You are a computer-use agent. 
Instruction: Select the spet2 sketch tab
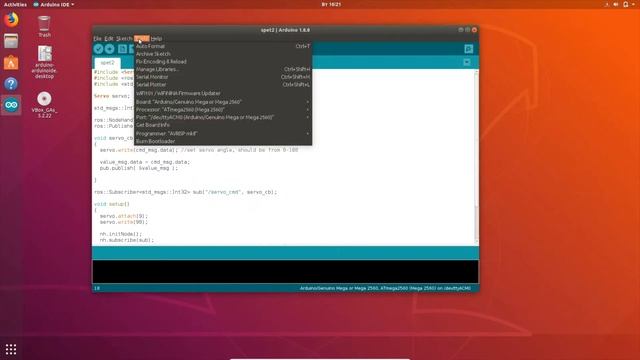pos(107,63)
